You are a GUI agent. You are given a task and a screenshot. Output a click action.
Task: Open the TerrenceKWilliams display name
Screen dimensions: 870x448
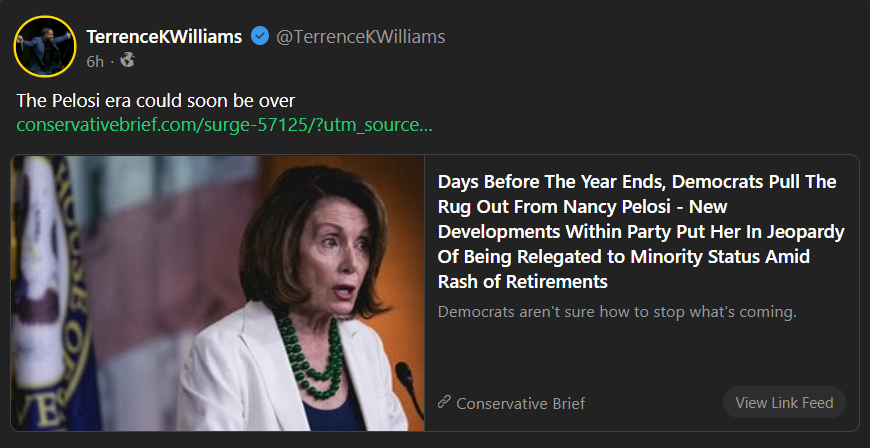tap(164, 37)
